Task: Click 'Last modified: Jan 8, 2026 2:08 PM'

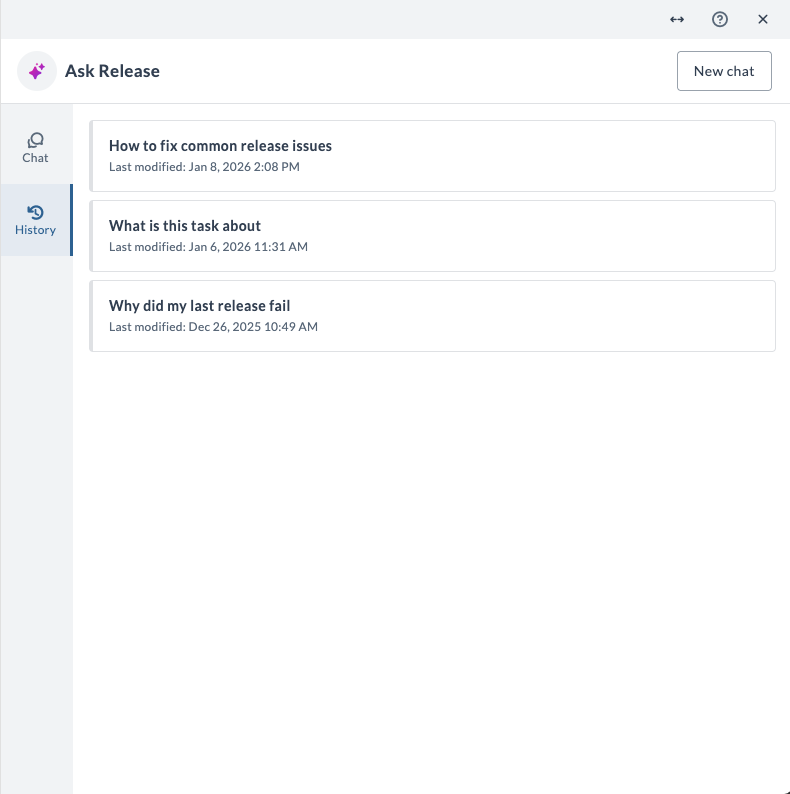Action: 204,167
